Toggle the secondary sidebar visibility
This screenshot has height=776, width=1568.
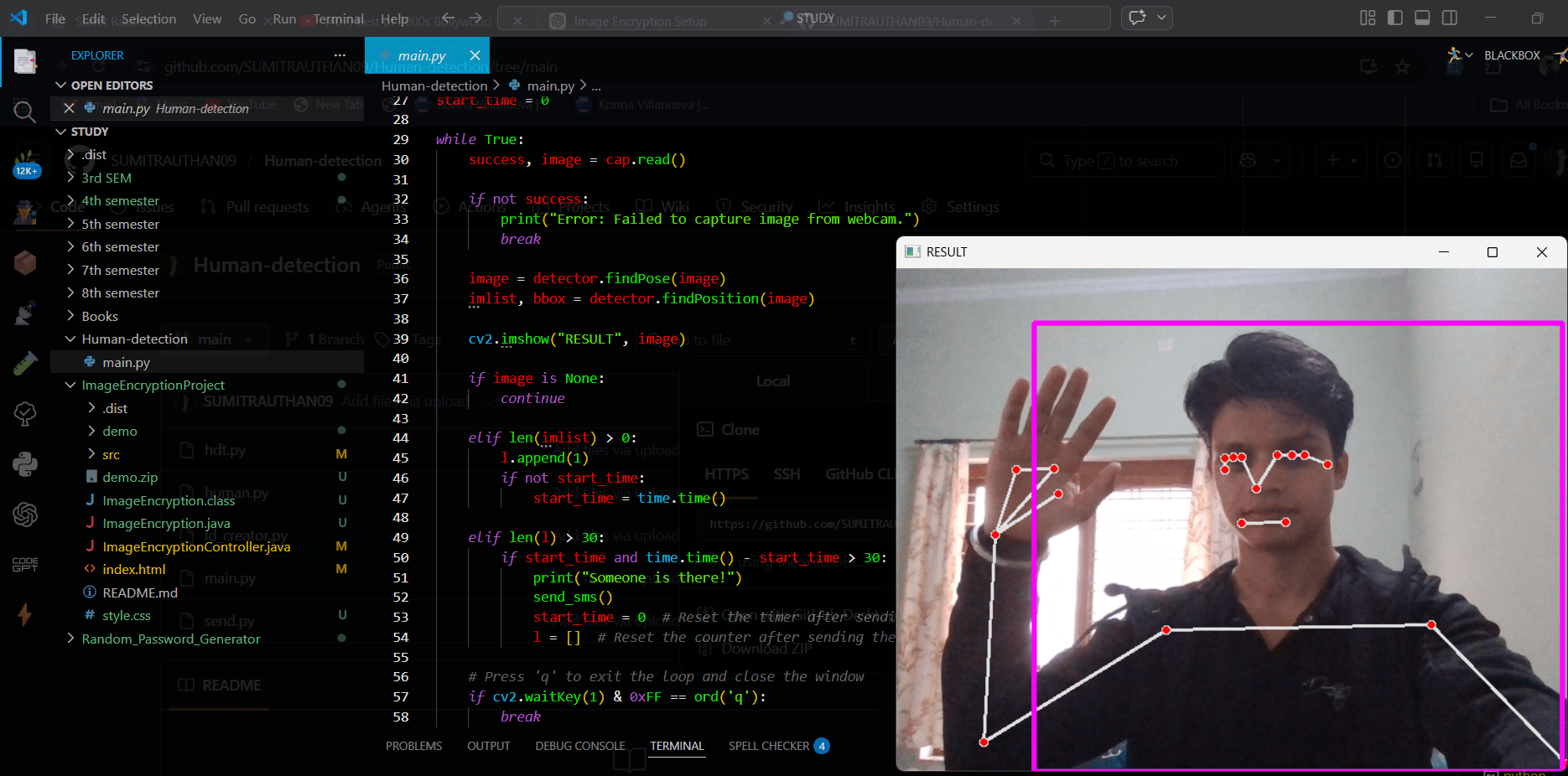(x=1450, y=17)
